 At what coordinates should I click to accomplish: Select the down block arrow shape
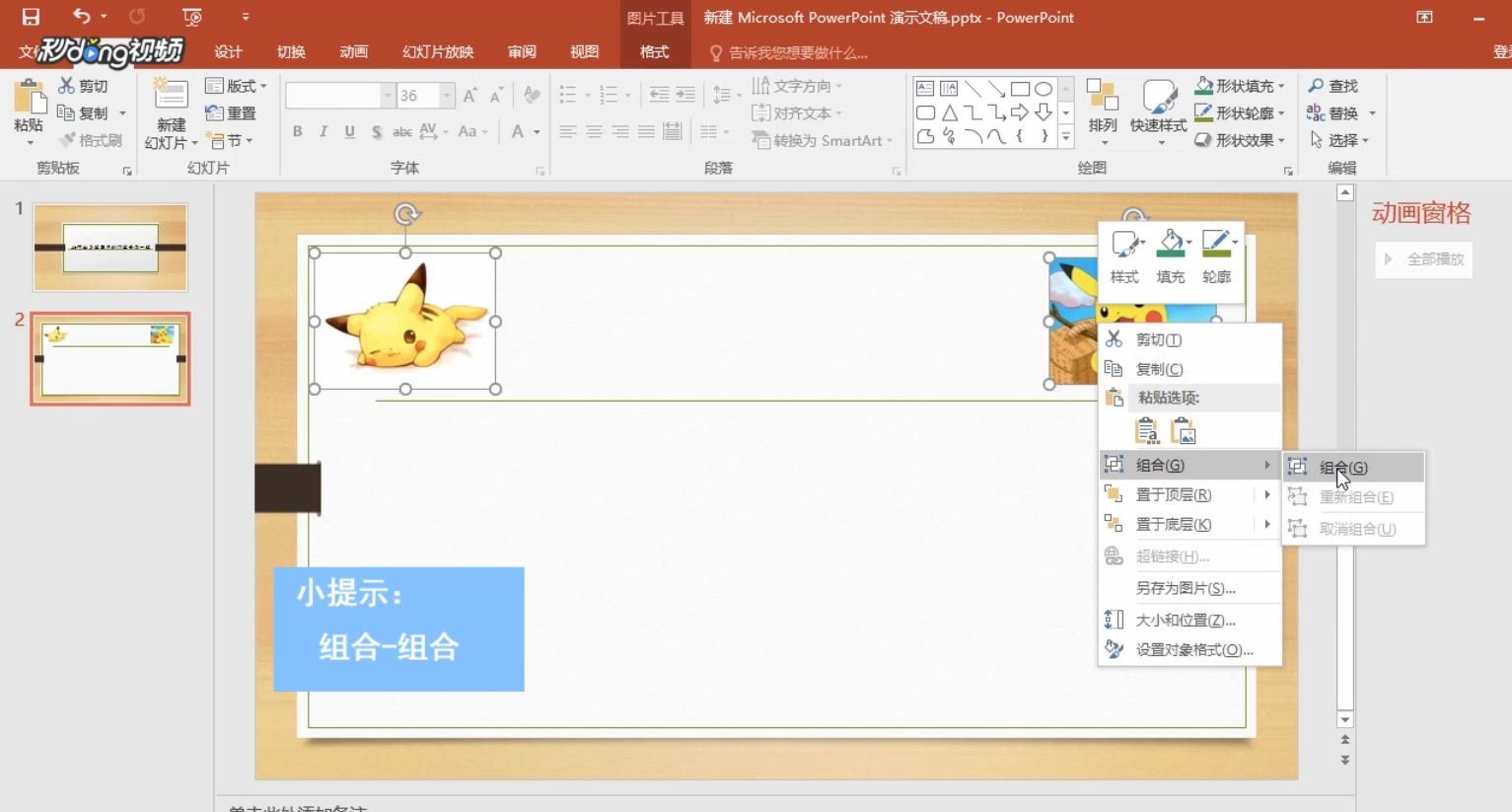[x=1044, y=112]
